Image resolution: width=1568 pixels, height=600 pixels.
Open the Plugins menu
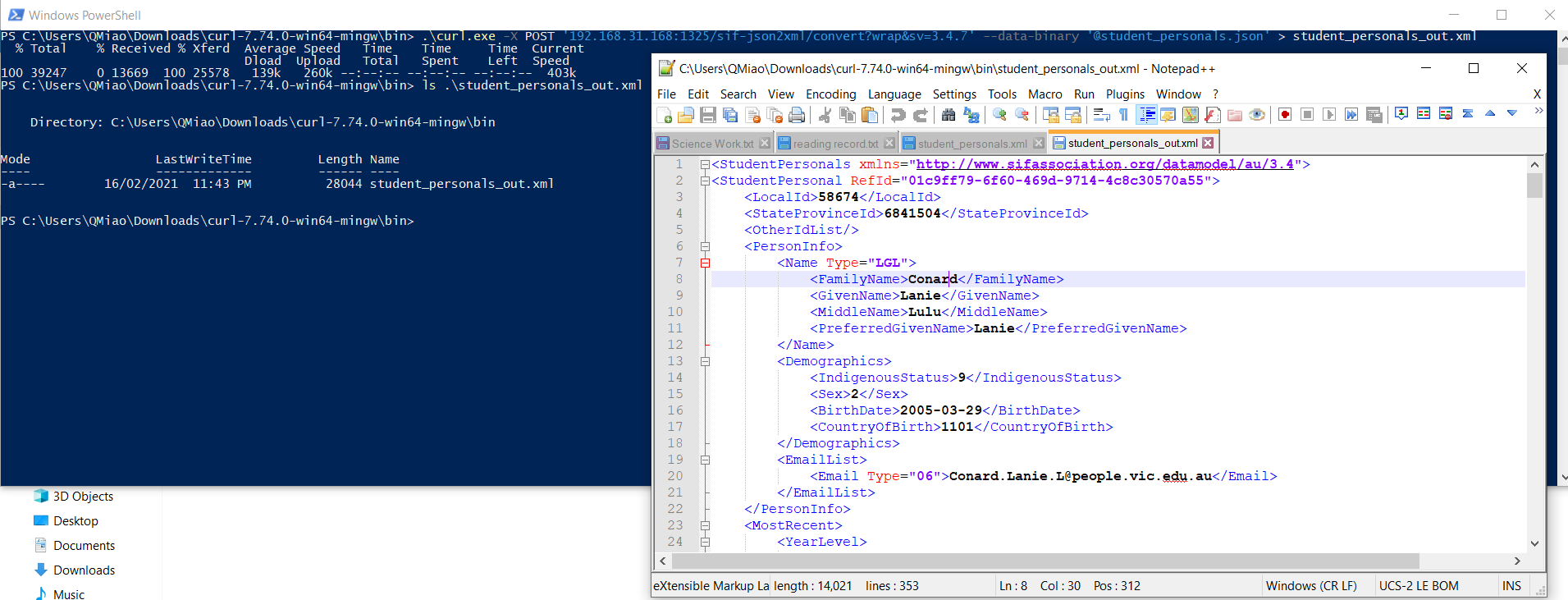click(1125, 94)
